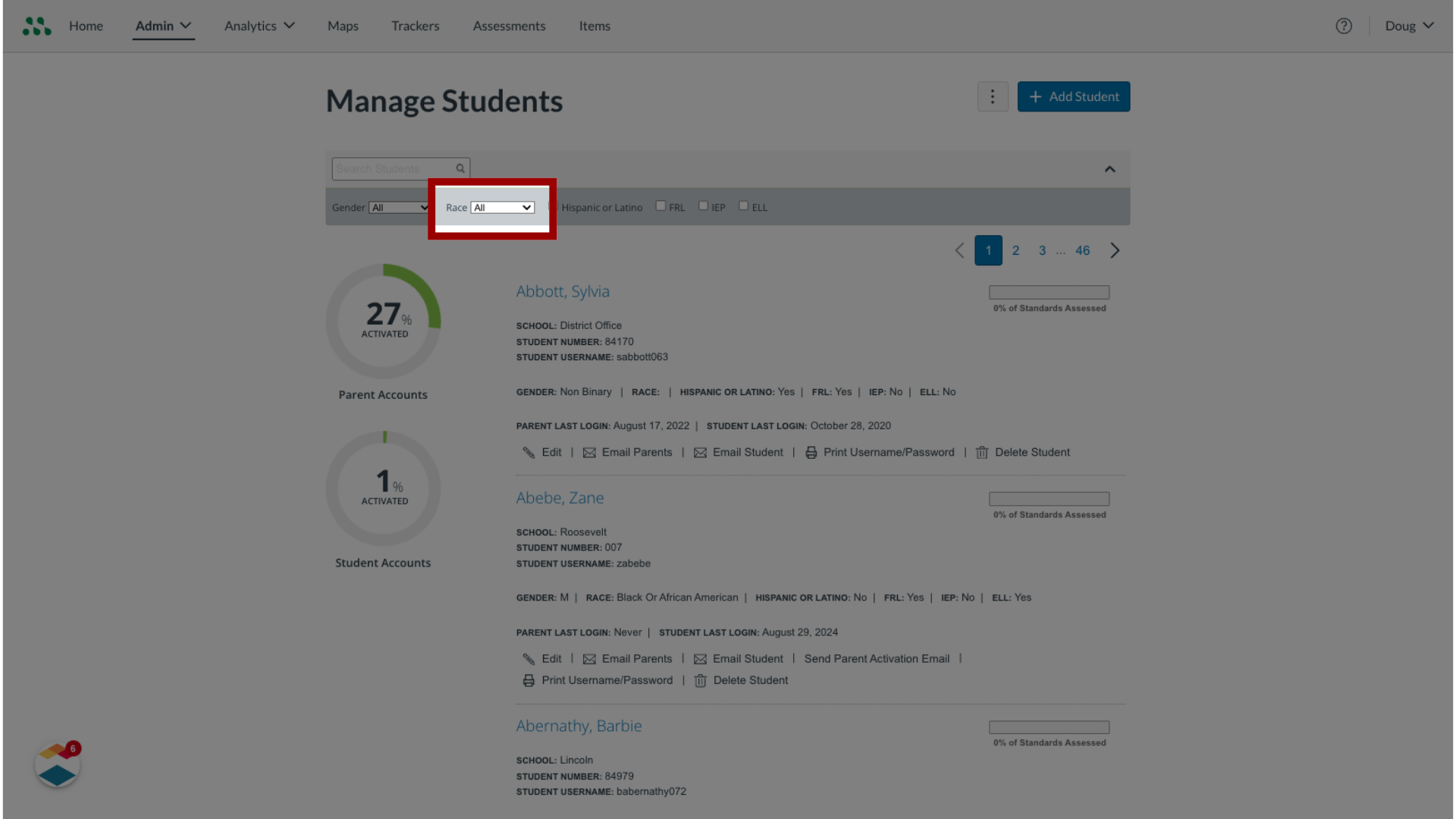Navigate to page 2 of students
The height and width of the screenshot is (819, 1456).
1015,250
